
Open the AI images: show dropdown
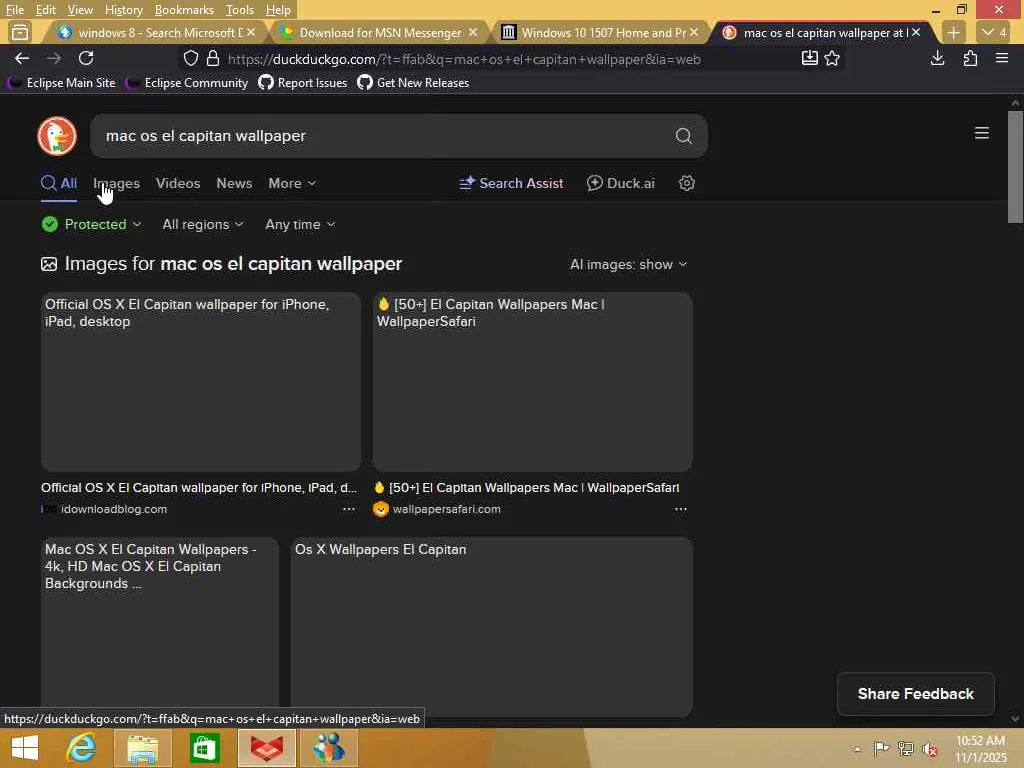pos(628,264)
